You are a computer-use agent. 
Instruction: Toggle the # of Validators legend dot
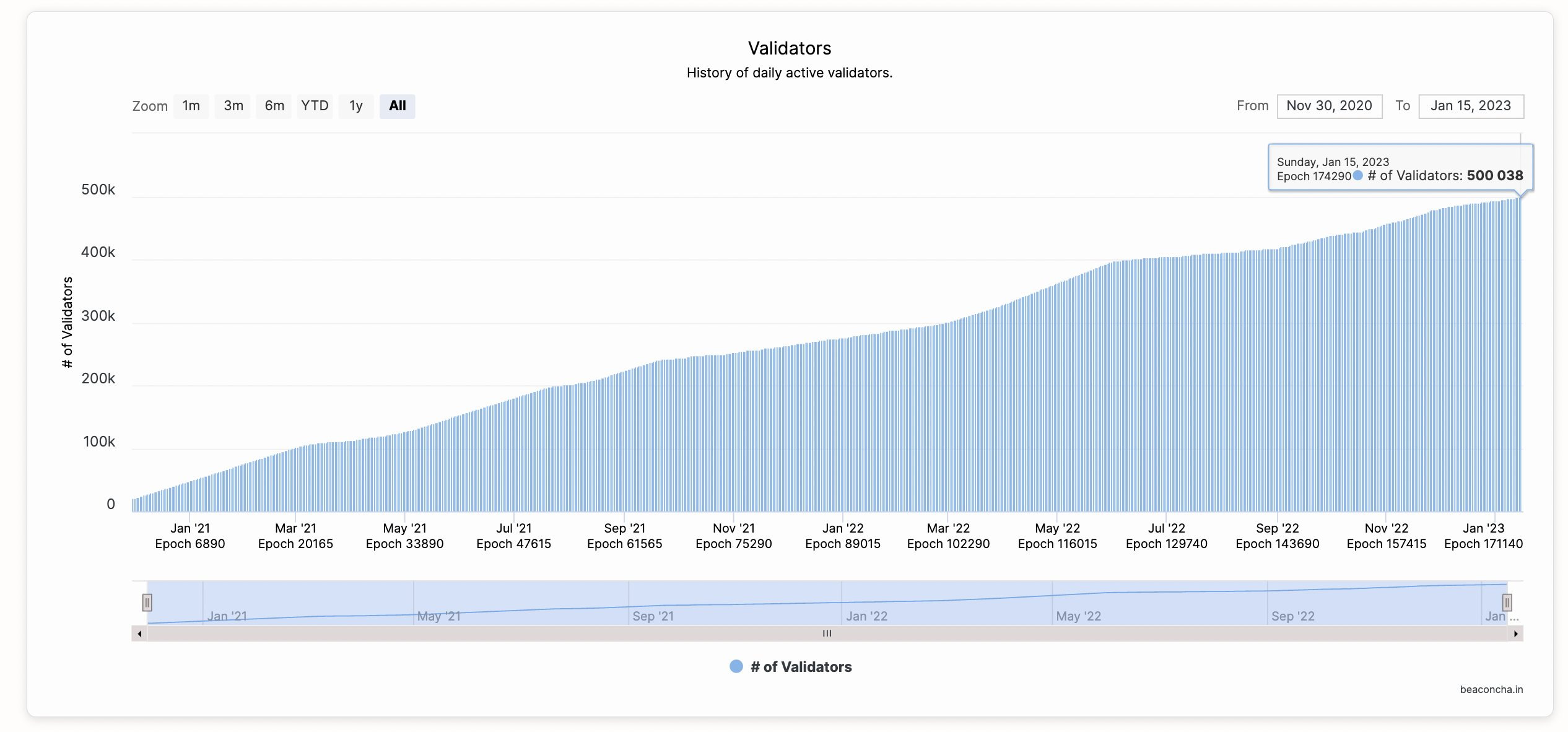[736, 666]
